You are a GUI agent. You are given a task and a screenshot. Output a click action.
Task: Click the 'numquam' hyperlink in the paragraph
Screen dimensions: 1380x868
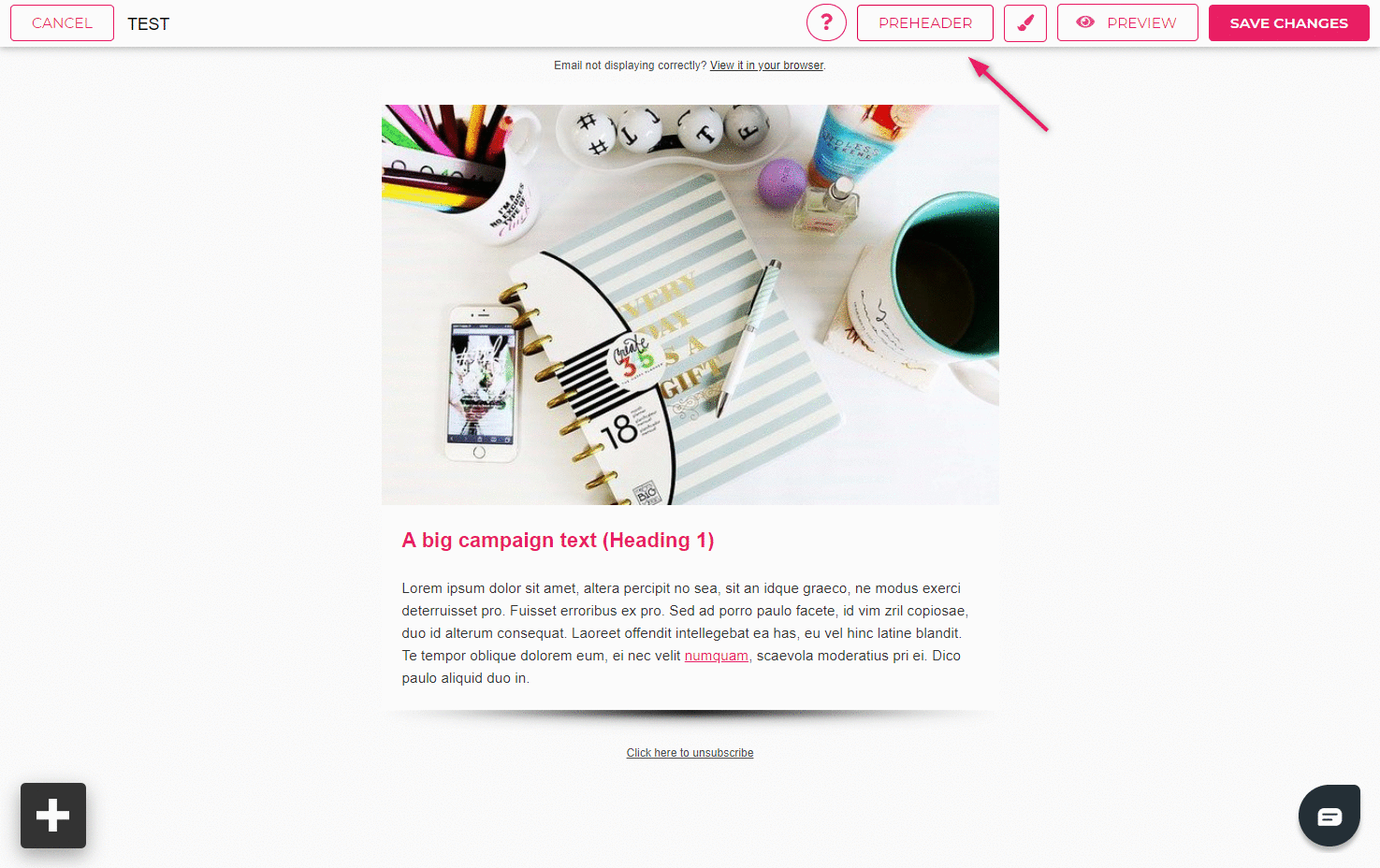(717, 656)
